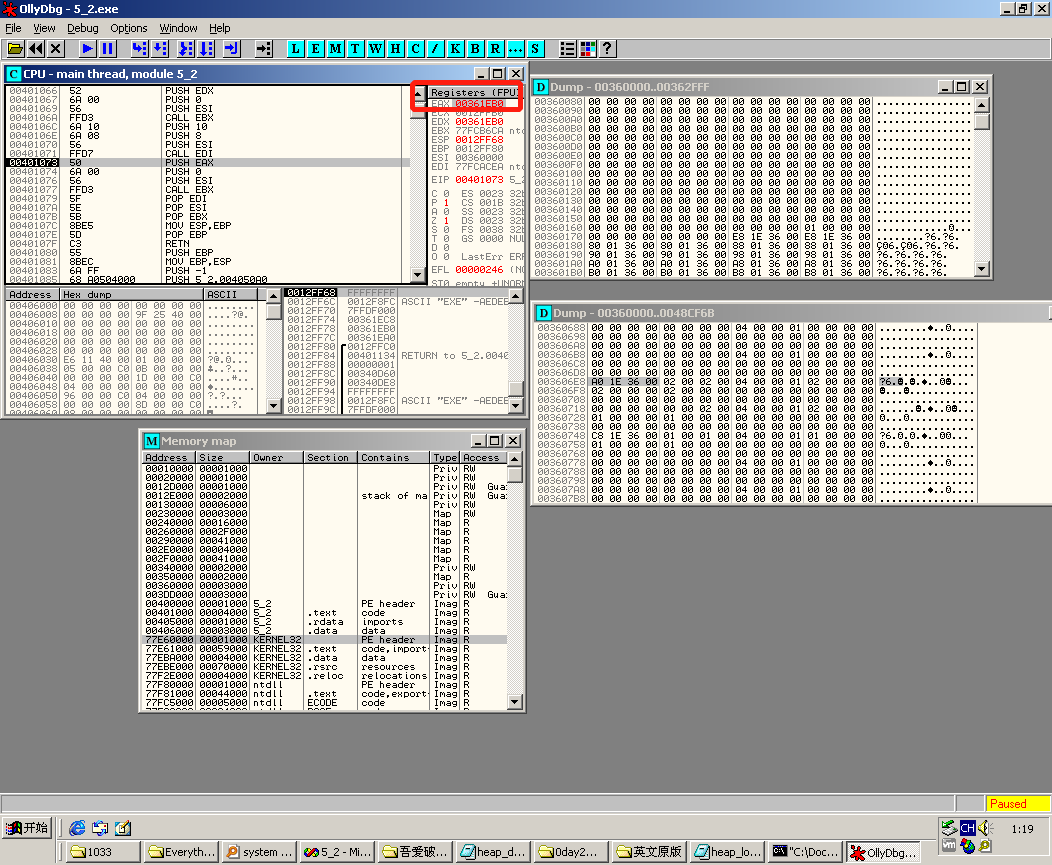Close the debugged program via X toolbar icon
Image resolution: width=1052 pixels, height=865 pixels.
coord(56,48)
